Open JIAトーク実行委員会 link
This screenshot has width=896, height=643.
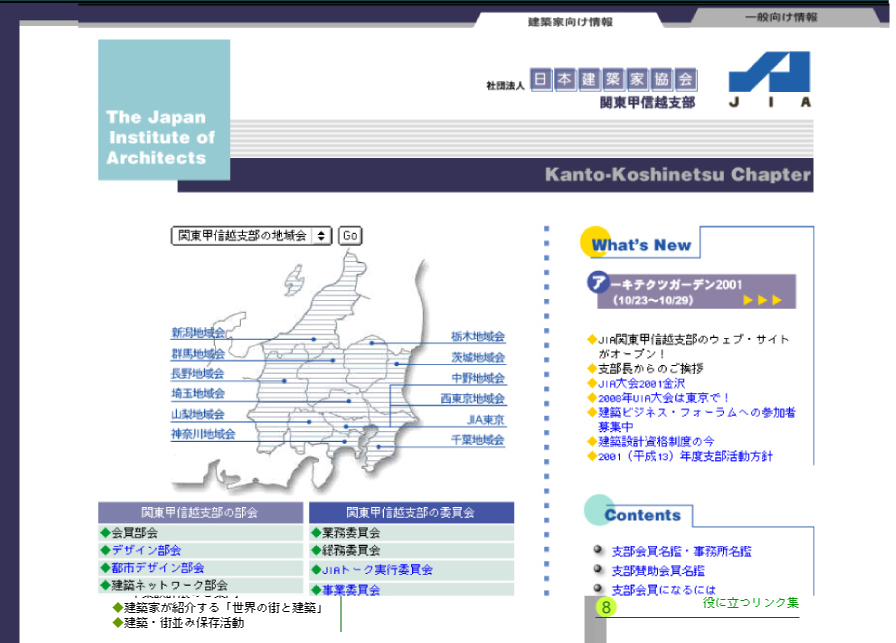[x=377, y=569]
